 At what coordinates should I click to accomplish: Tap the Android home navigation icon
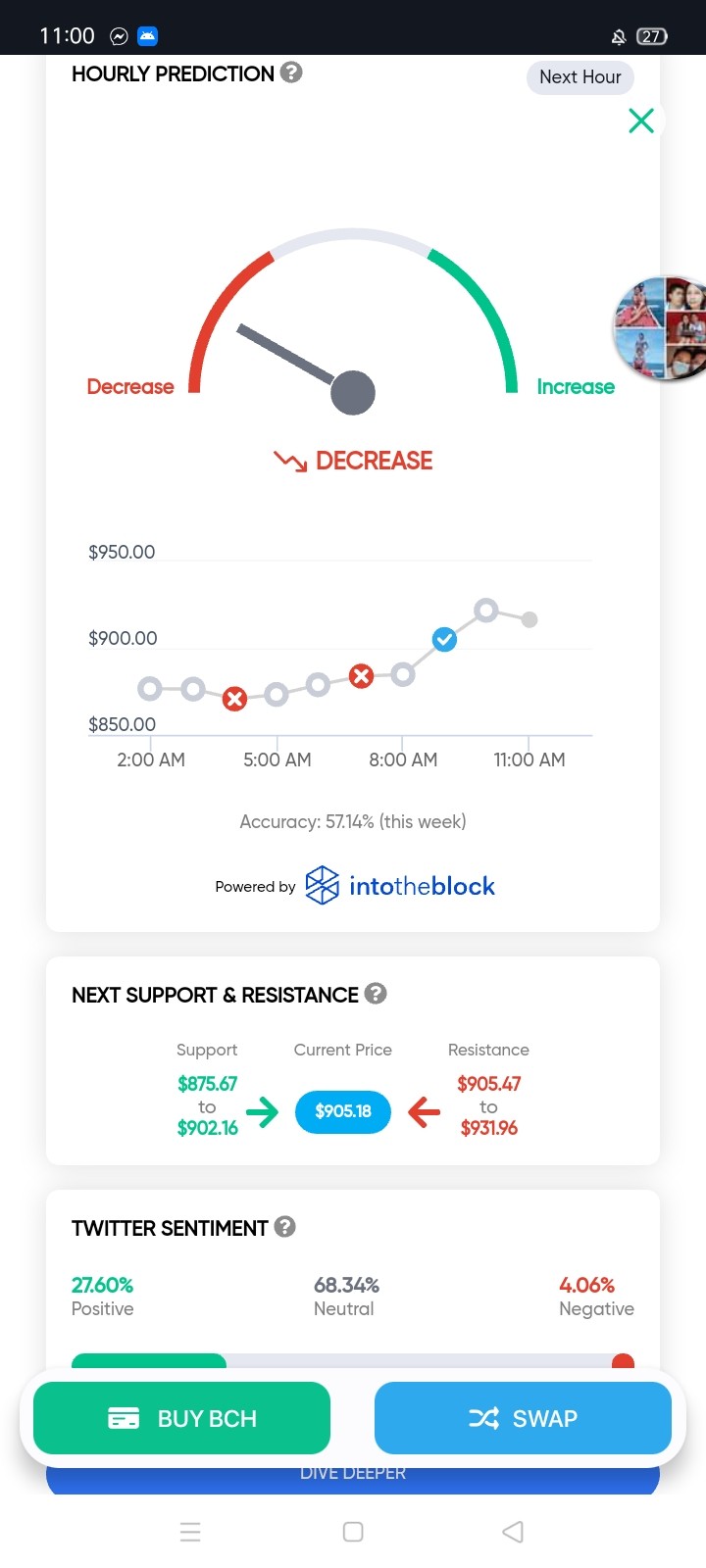click(354, 1532)
